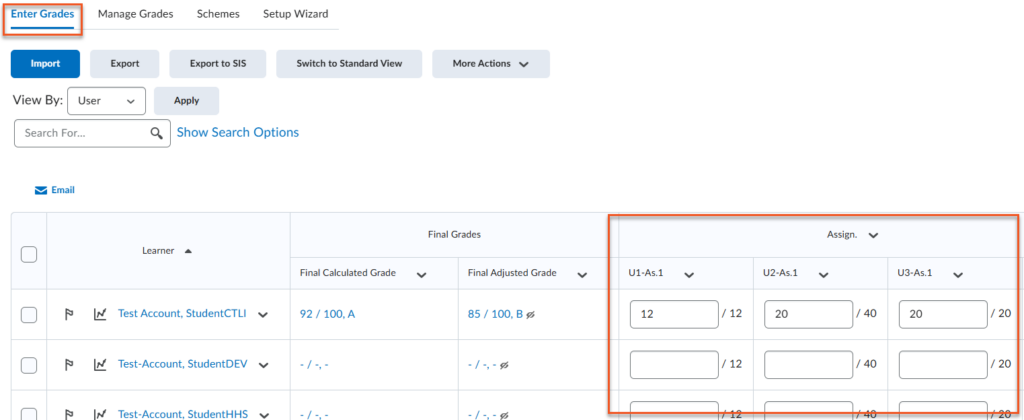This screenshot has width=1024, height=420.
Task: Open progress chart icon for StudentCTLI
Action: 100,314
